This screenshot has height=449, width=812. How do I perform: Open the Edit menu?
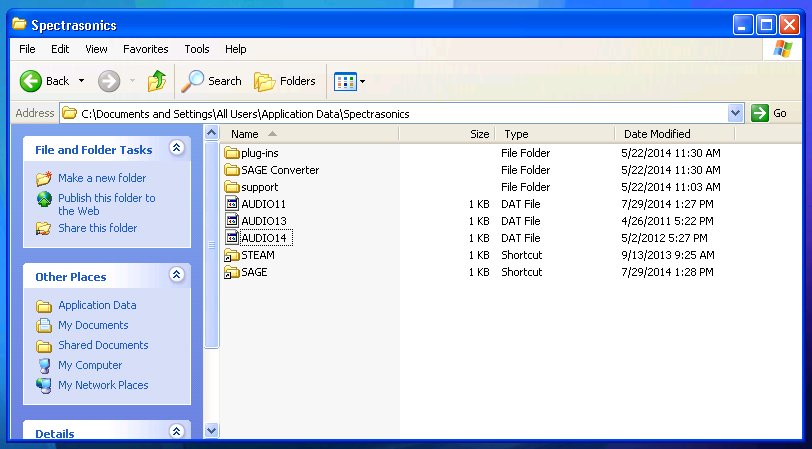60,49
